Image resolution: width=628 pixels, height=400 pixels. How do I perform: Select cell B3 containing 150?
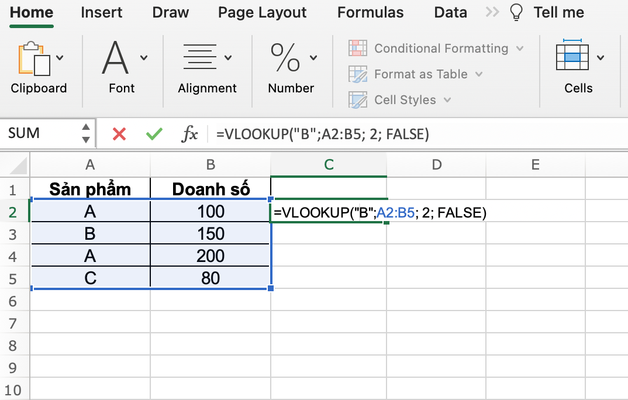(210, 233)
